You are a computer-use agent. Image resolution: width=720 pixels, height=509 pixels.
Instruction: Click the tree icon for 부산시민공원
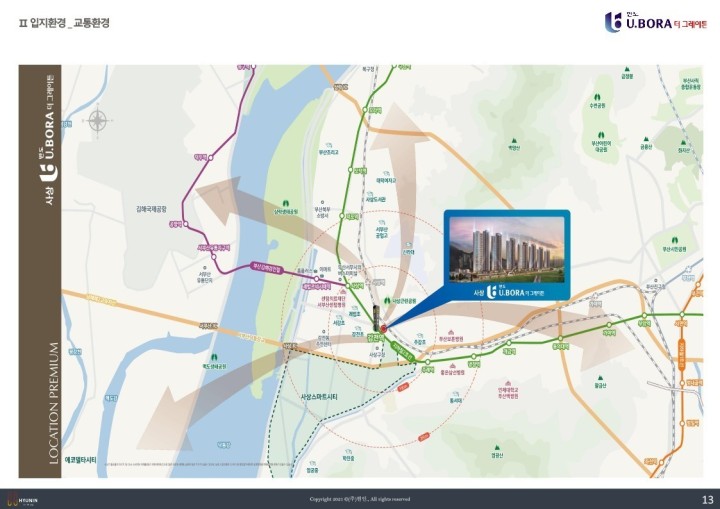(x=675, y=240)
